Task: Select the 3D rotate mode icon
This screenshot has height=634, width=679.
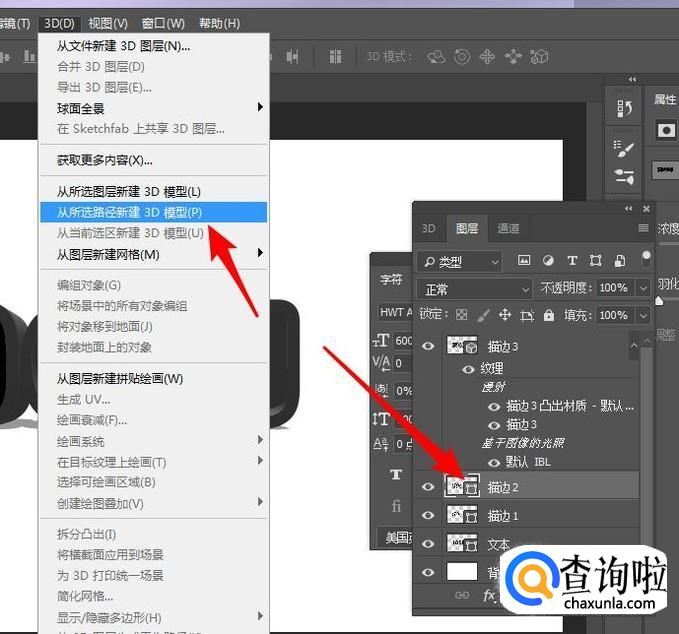Action: (436, 57)
